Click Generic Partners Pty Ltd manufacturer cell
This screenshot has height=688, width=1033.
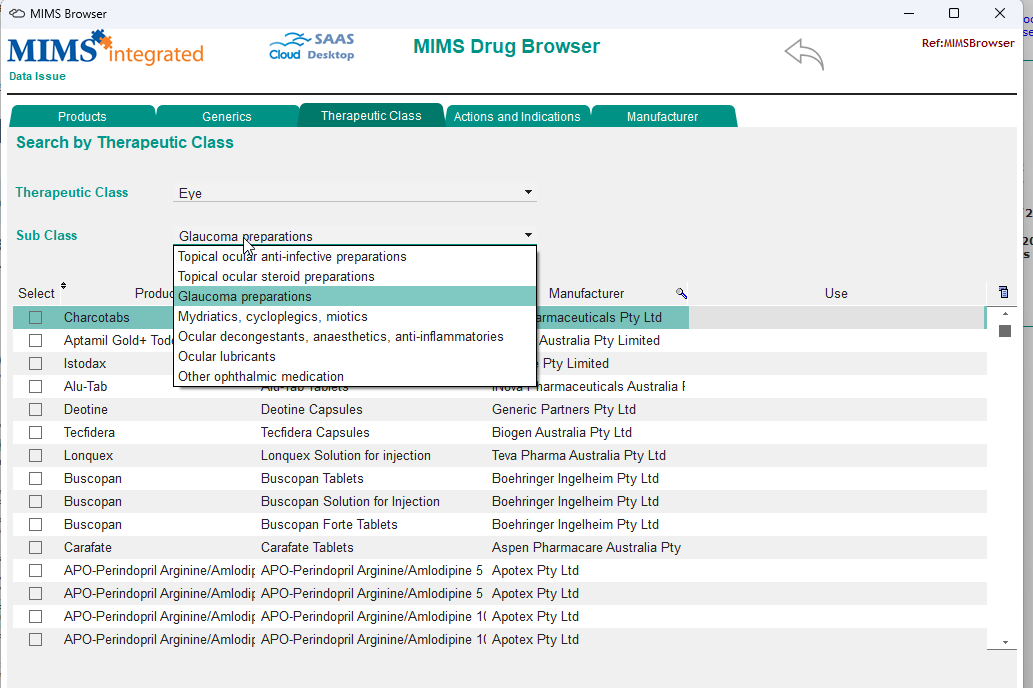click(564, 410)
